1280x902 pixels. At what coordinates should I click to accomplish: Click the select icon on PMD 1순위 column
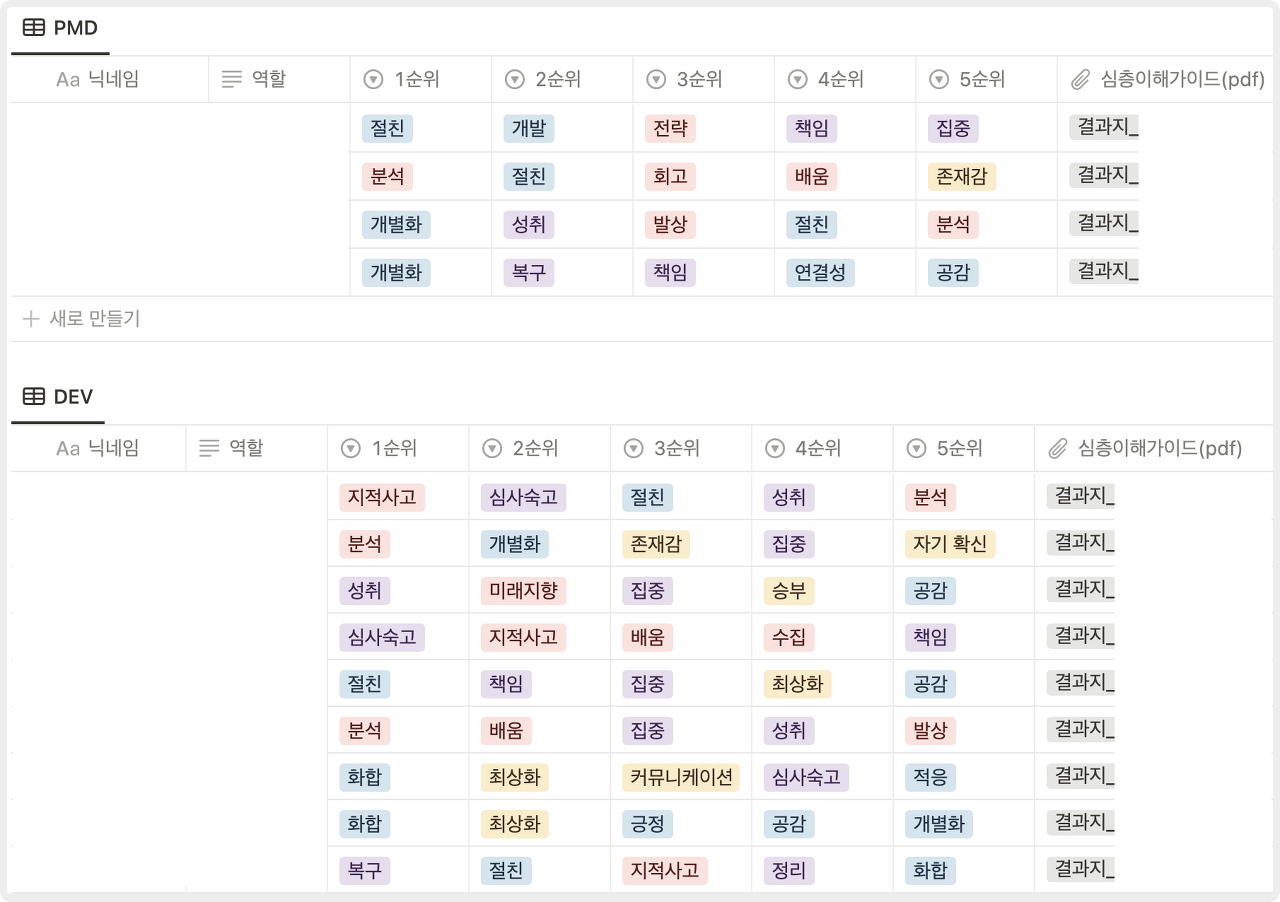pyautogui.click(x=374, y=79)
